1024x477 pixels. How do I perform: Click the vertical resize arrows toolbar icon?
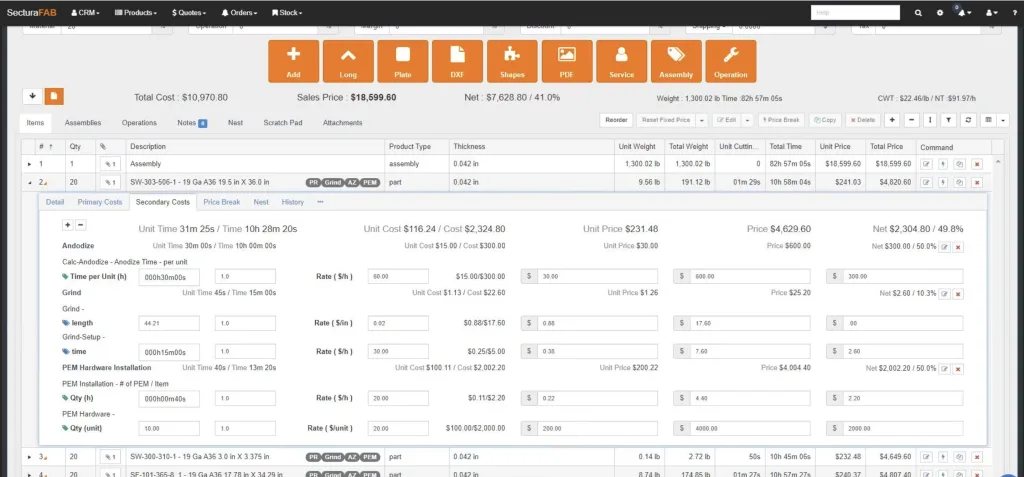pyautogui.click(x=930, y=120)
